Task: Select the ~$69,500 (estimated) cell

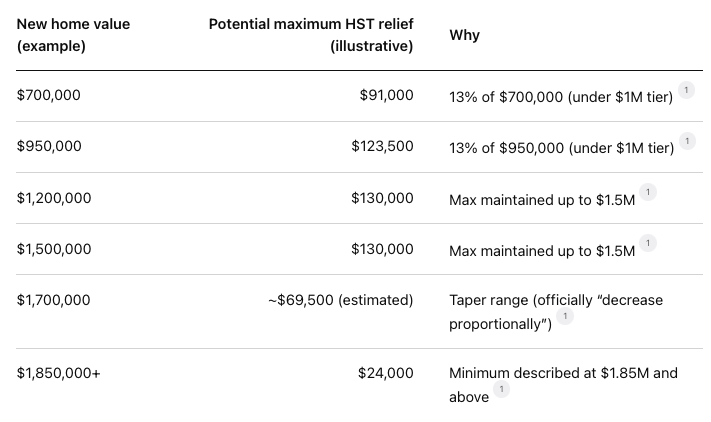Action: click(x=340, y=300)
